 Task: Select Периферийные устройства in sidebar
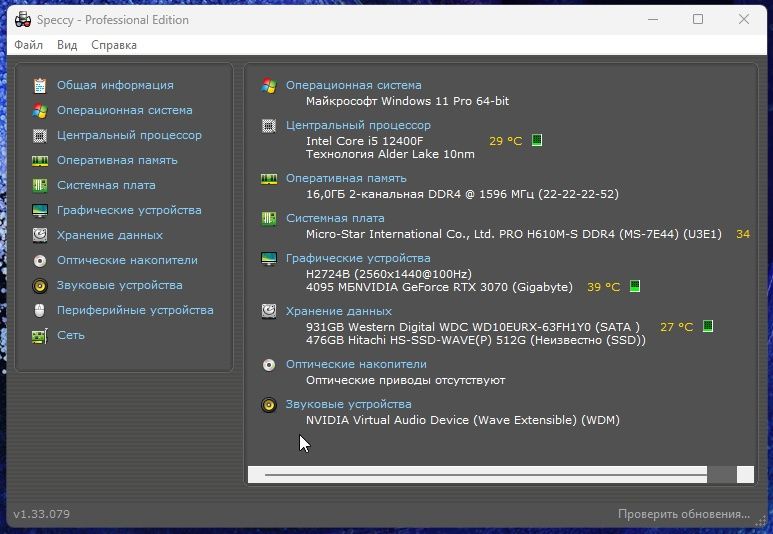(x=135, y=310)
